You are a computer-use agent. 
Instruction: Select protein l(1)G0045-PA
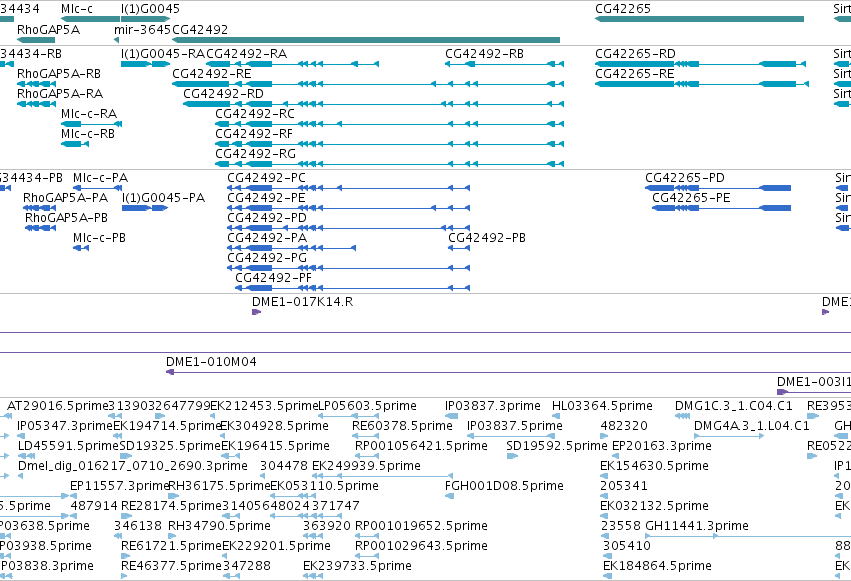pyautogui.click(x=145, y=208)
